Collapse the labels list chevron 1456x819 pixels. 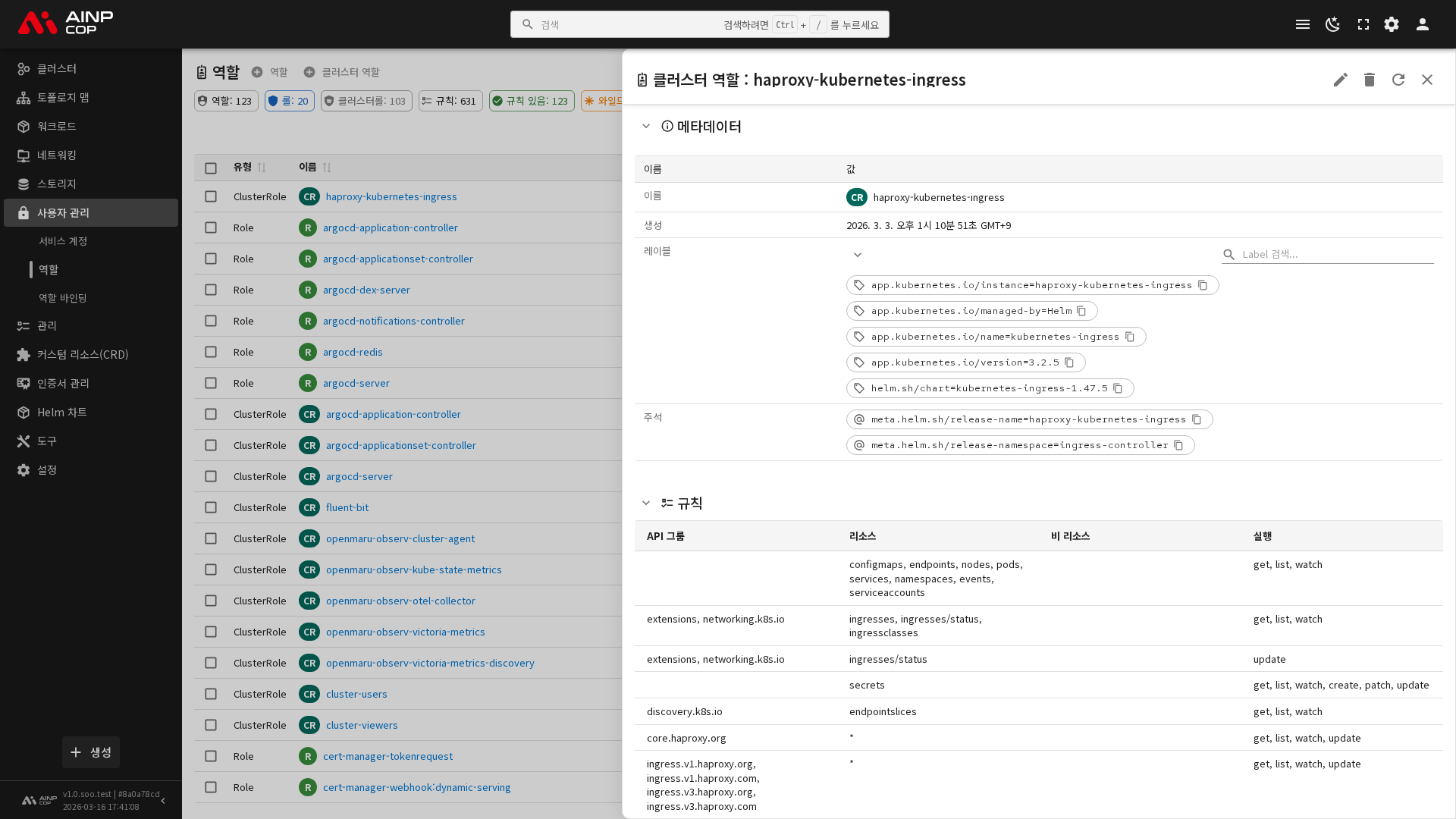[857, 255]
